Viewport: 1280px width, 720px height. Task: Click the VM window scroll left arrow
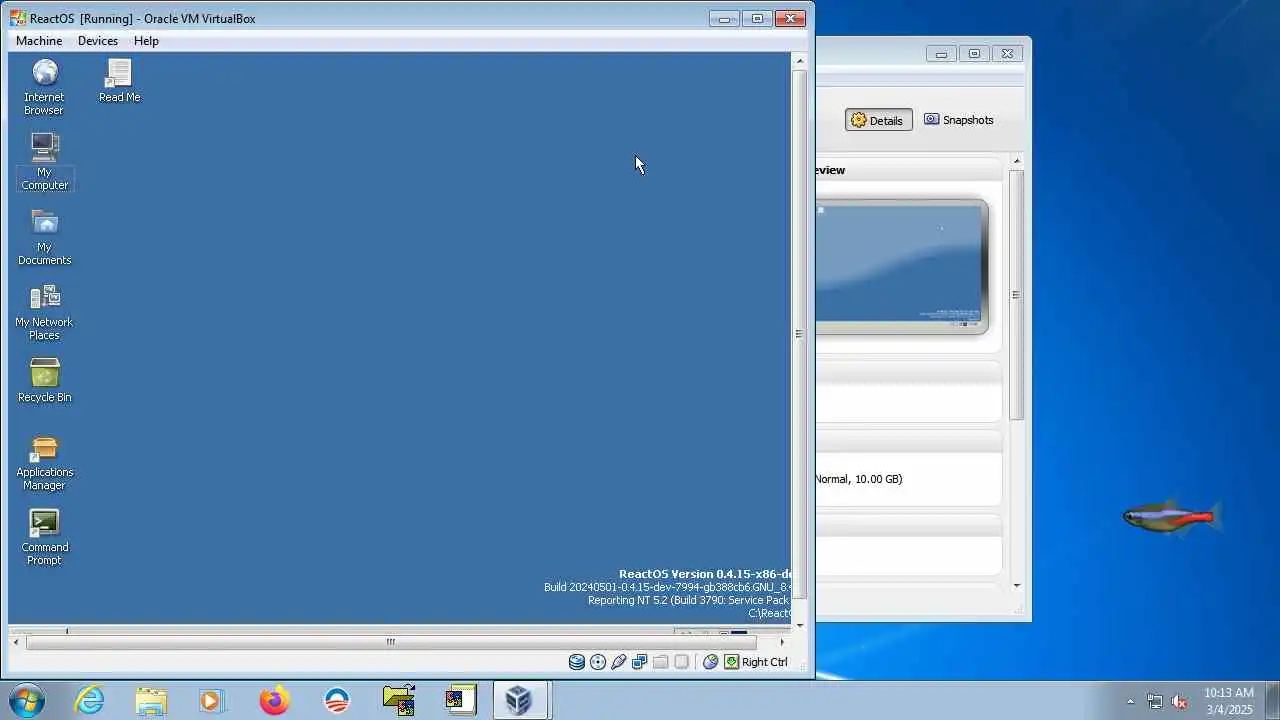(16, 642)
